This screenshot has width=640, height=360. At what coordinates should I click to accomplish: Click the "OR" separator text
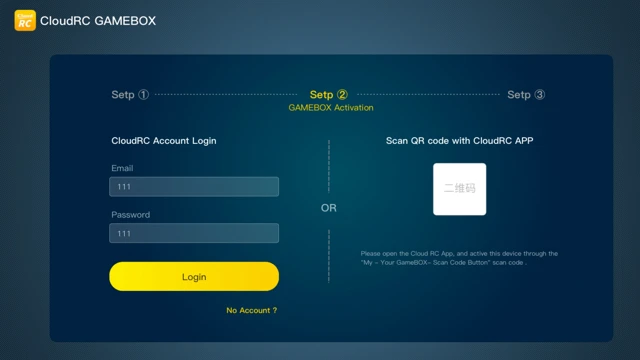coord(329,208)
